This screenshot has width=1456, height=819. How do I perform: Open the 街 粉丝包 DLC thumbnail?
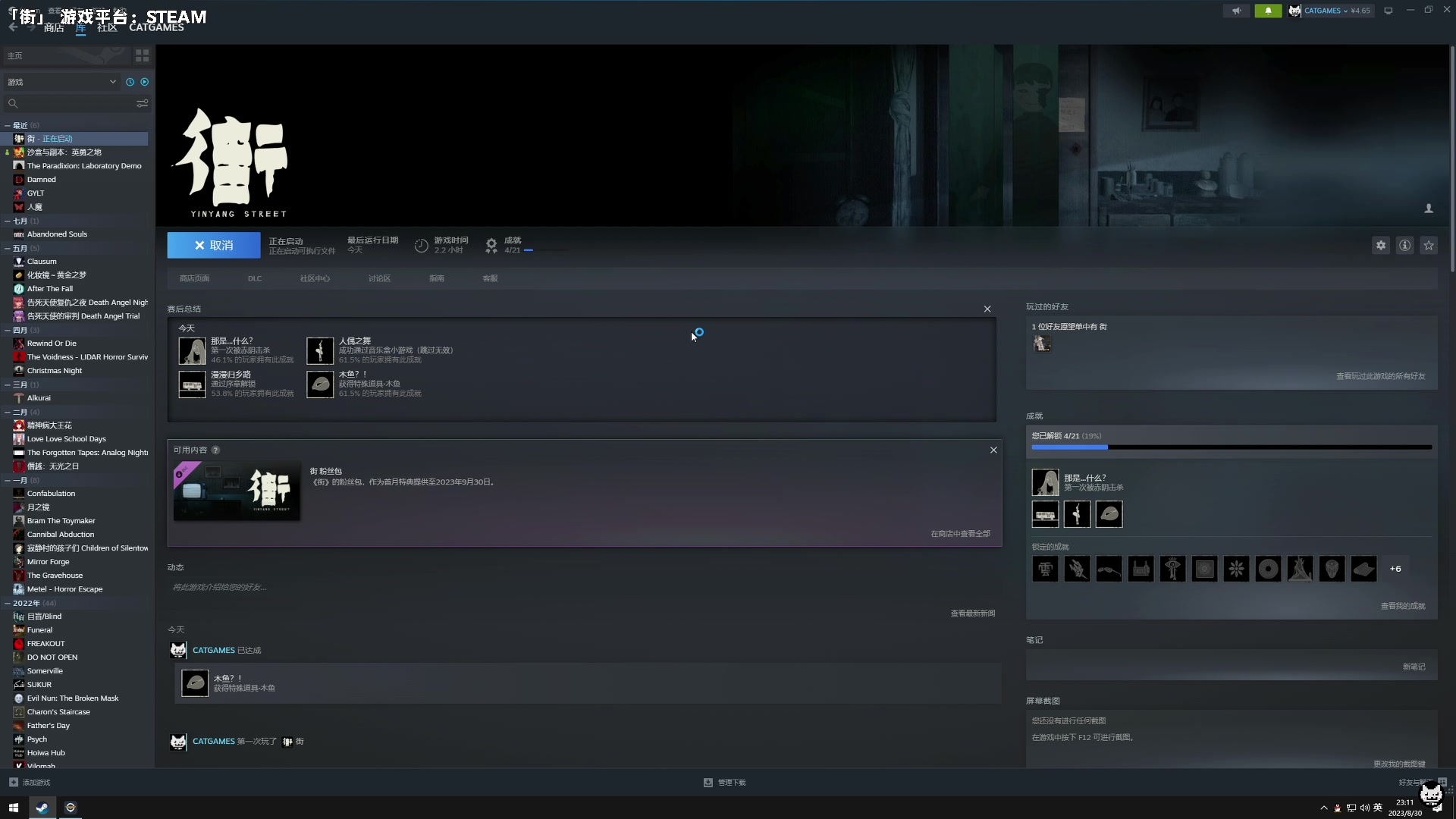tap(237, 491)
